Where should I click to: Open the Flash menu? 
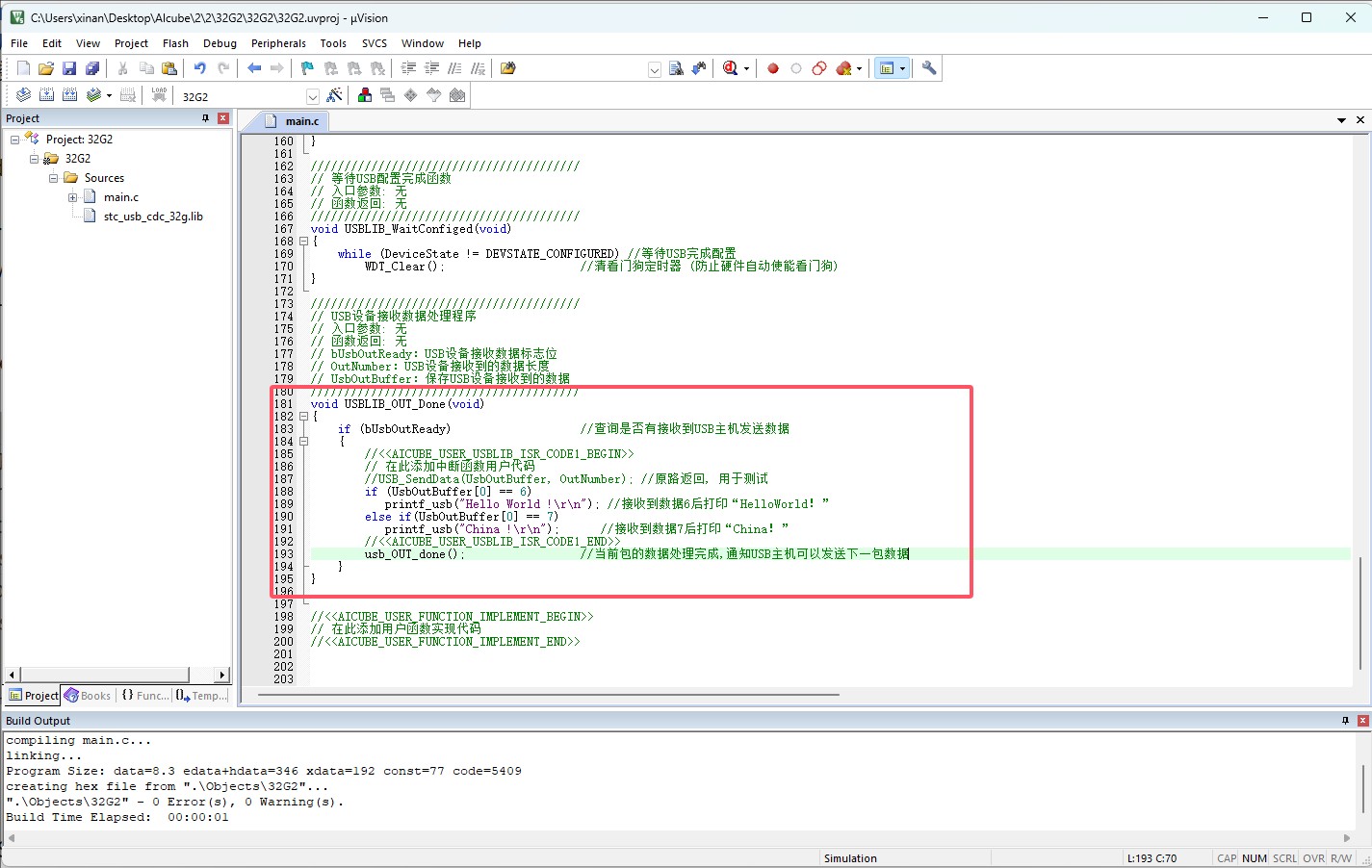point(175,43)
